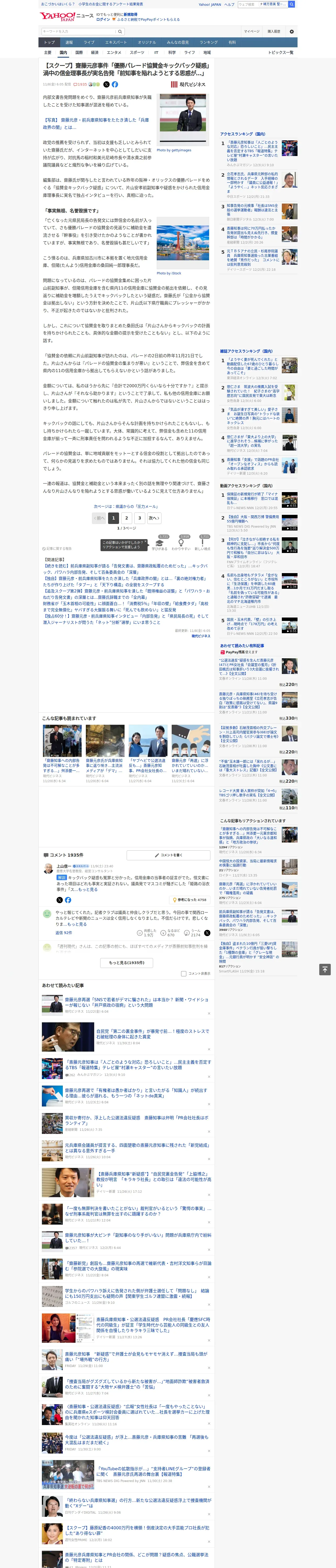Open 齋藤元彦再選「SNSで若者がデマに騙された」article
Image resolution: width=336 pixels, height=1568 pixels.
coord(137,1002)
